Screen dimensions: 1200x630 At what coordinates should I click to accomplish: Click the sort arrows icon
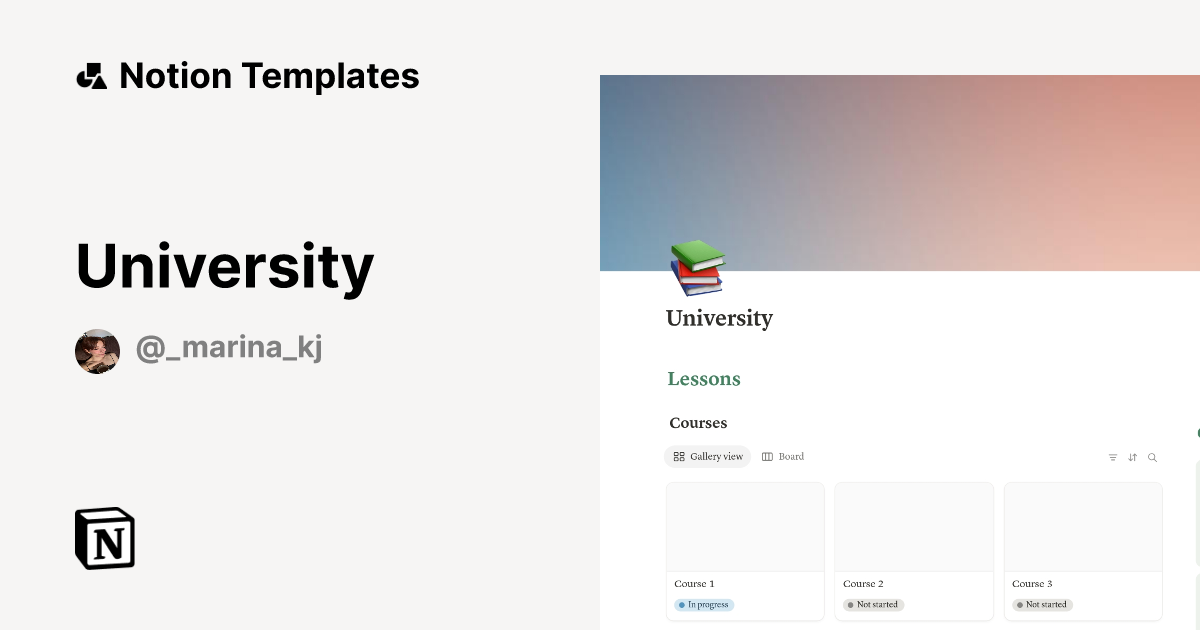point(1133,457)
